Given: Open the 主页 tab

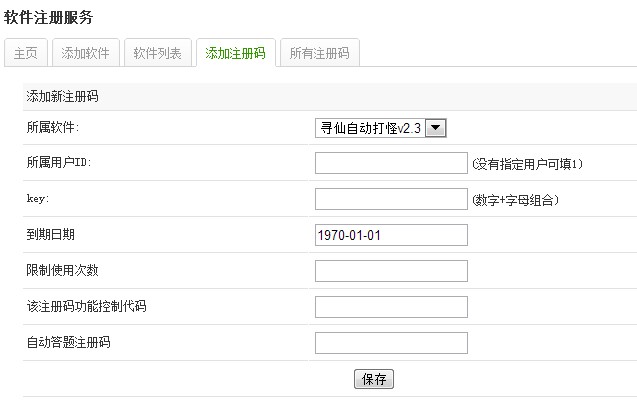Looking at the screenshot, I should click(26, 53).
